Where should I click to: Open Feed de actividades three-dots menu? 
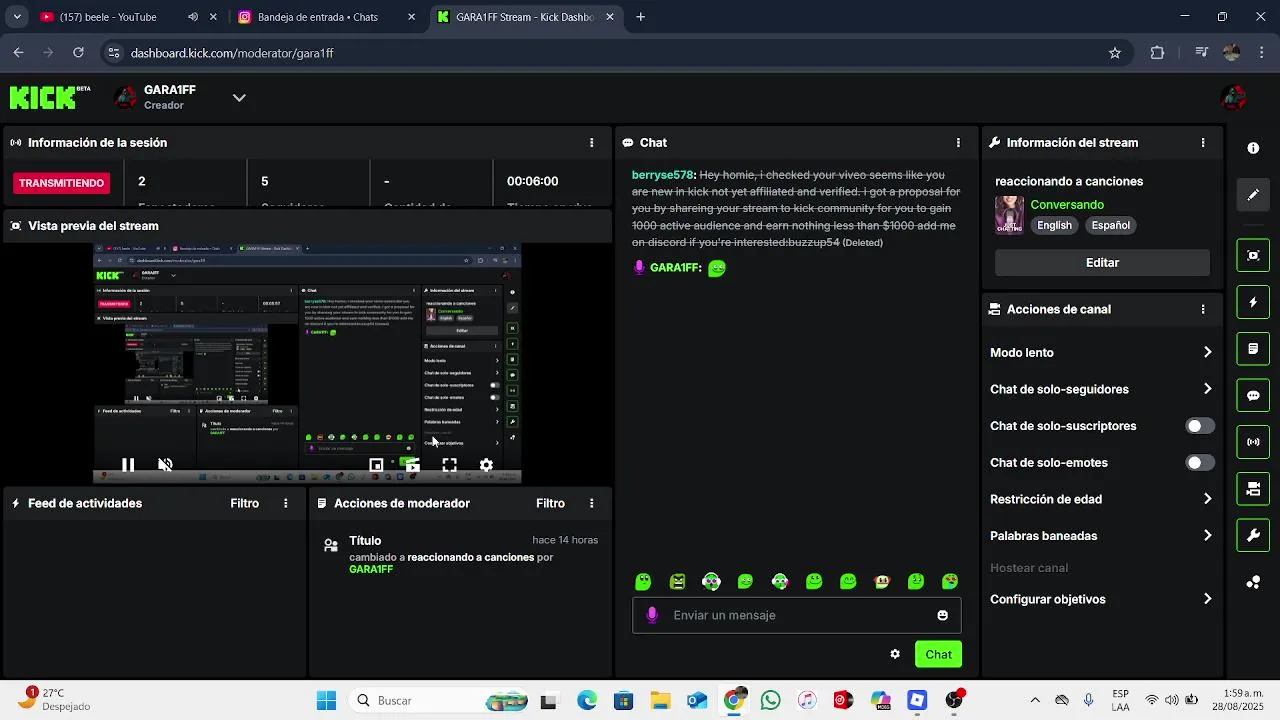[x=286, y=503]
